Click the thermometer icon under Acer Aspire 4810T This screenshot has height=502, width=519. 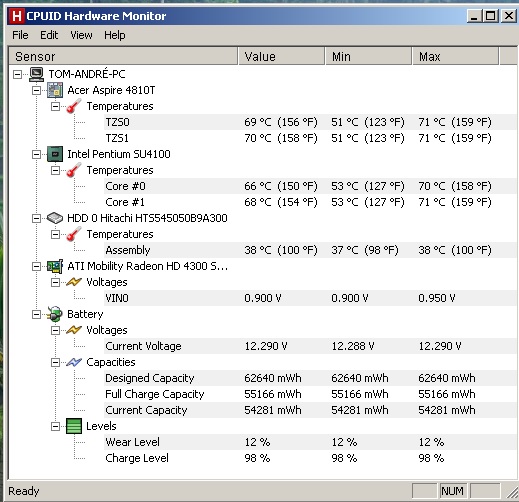(74, 106)
